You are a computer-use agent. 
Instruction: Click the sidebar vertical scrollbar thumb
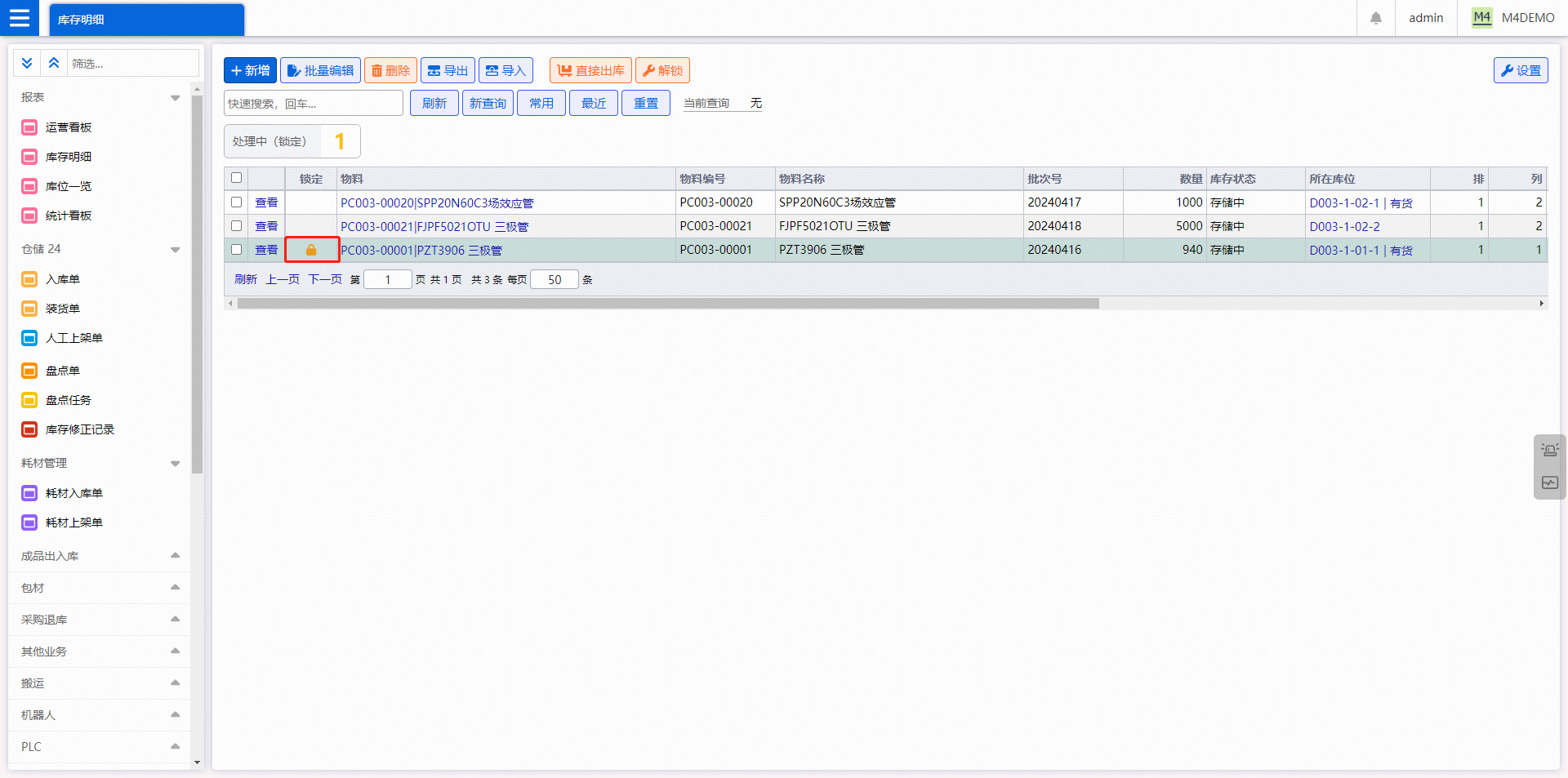click(197, 284)
